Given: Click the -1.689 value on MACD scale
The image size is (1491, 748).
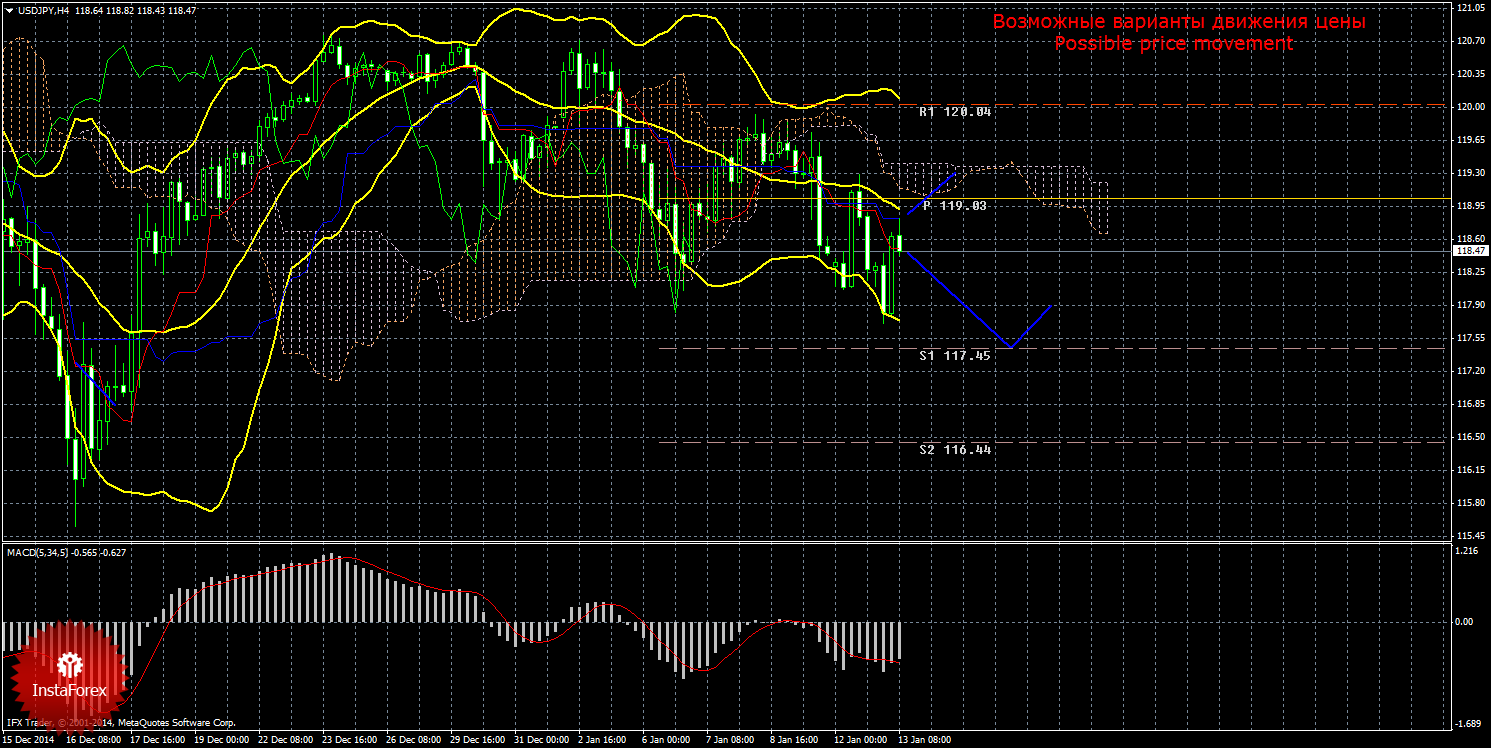Looking at the screenshot, I should click(x=1467, y=724).
